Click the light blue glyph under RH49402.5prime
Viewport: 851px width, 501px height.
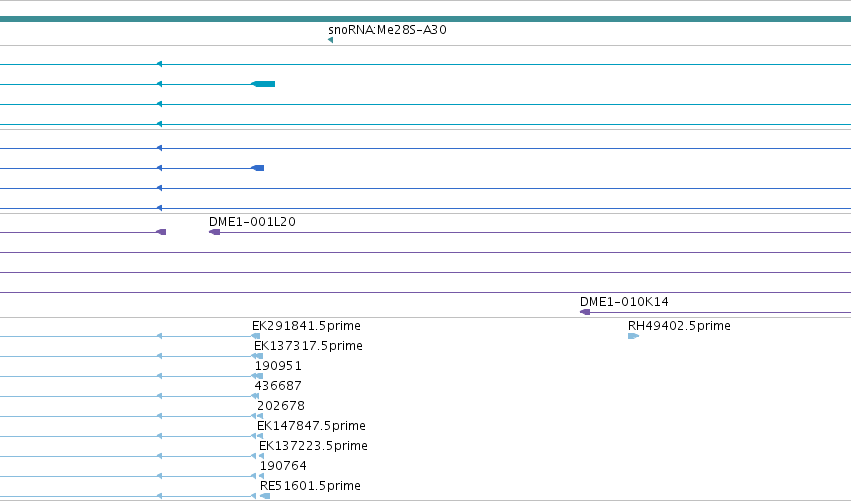tap(633, 336)
